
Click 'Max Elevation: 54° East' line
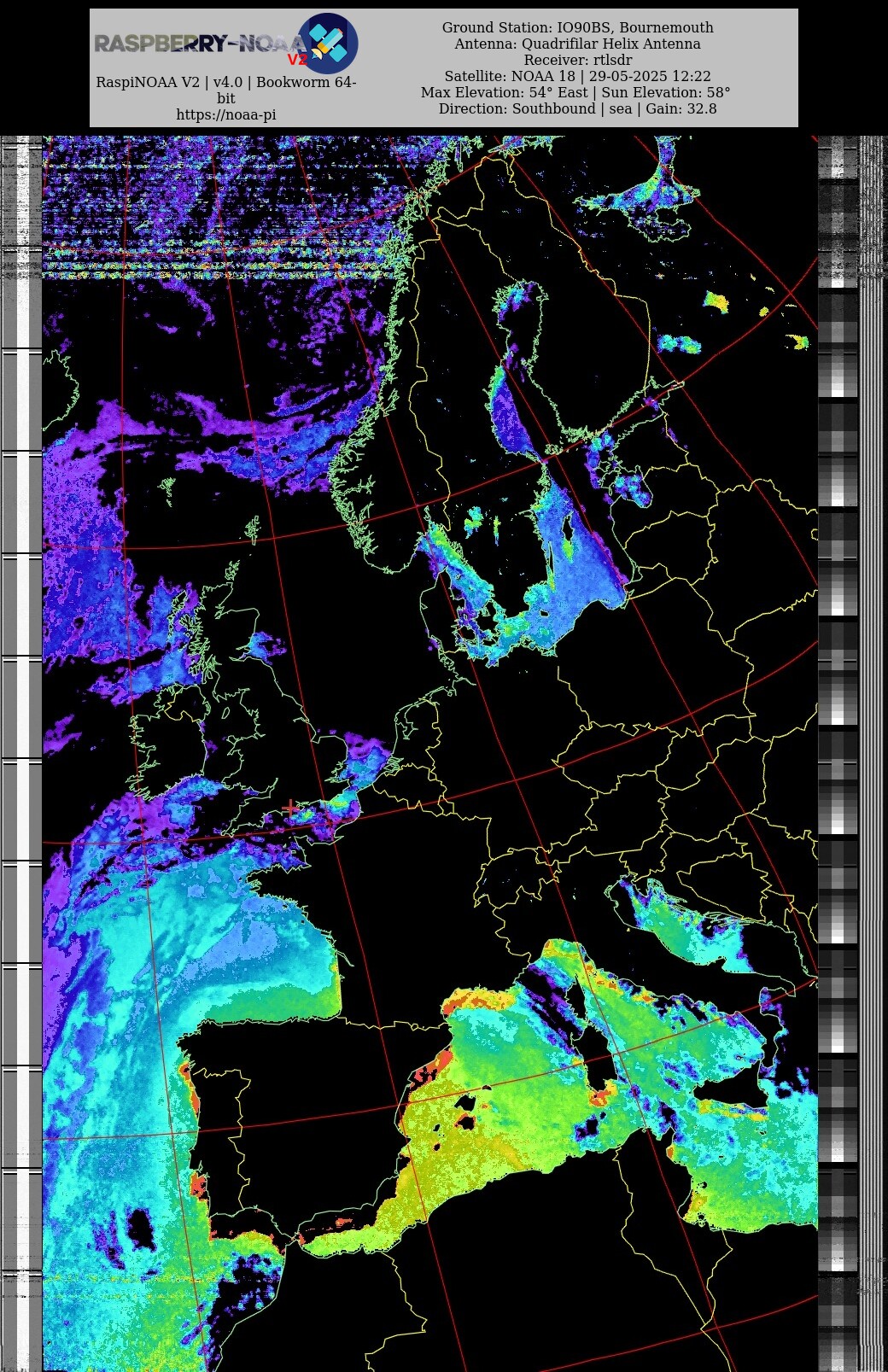[x=505, y=92]
